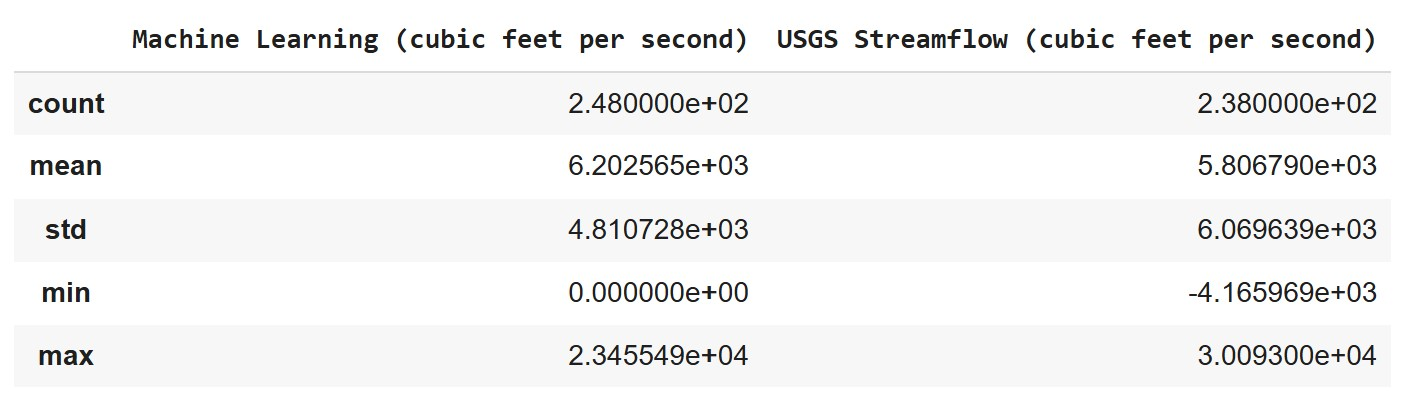Click the USGS max value 3.009300e+04

(x=1287, y=356)
